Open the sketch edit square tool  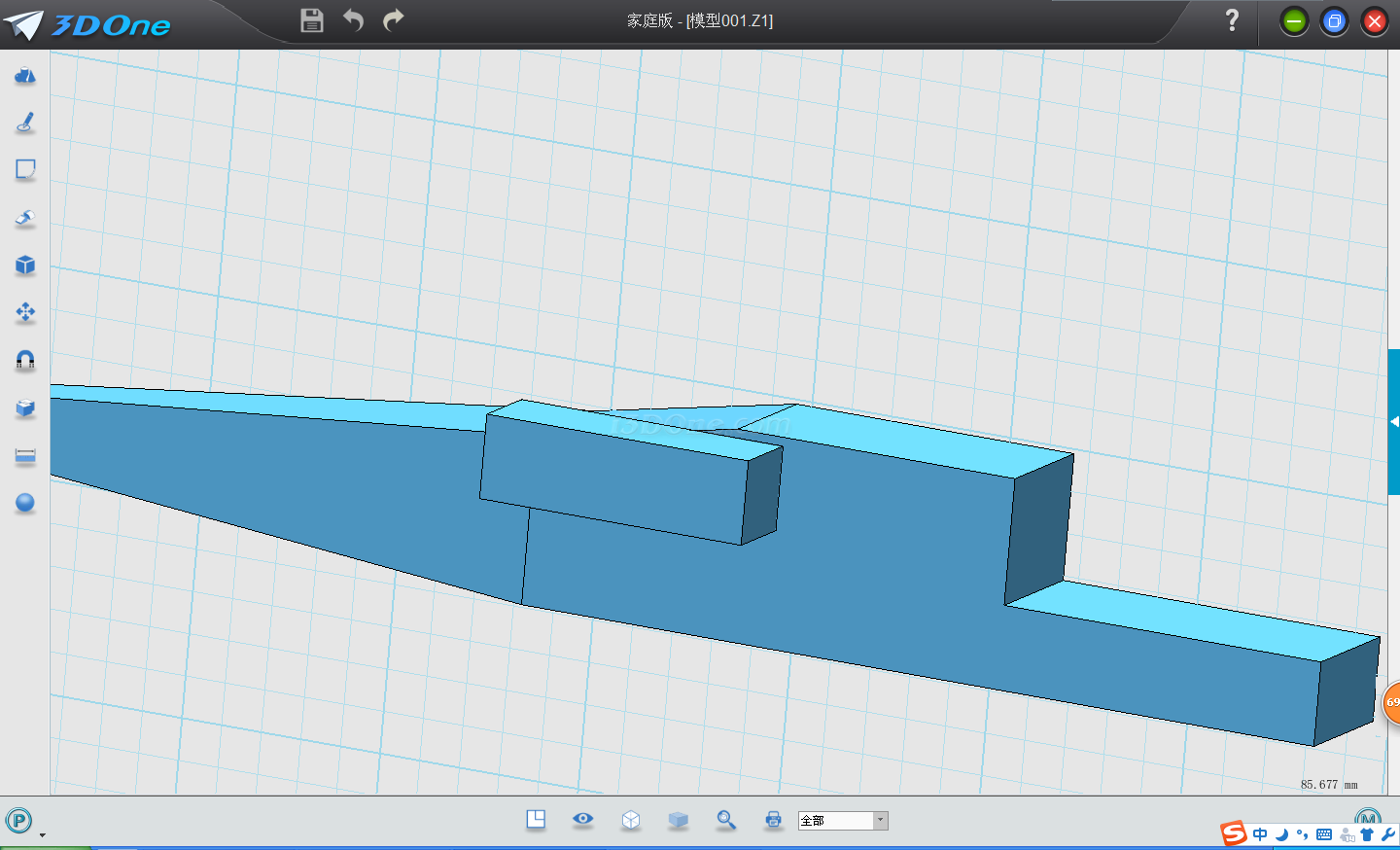25,170
